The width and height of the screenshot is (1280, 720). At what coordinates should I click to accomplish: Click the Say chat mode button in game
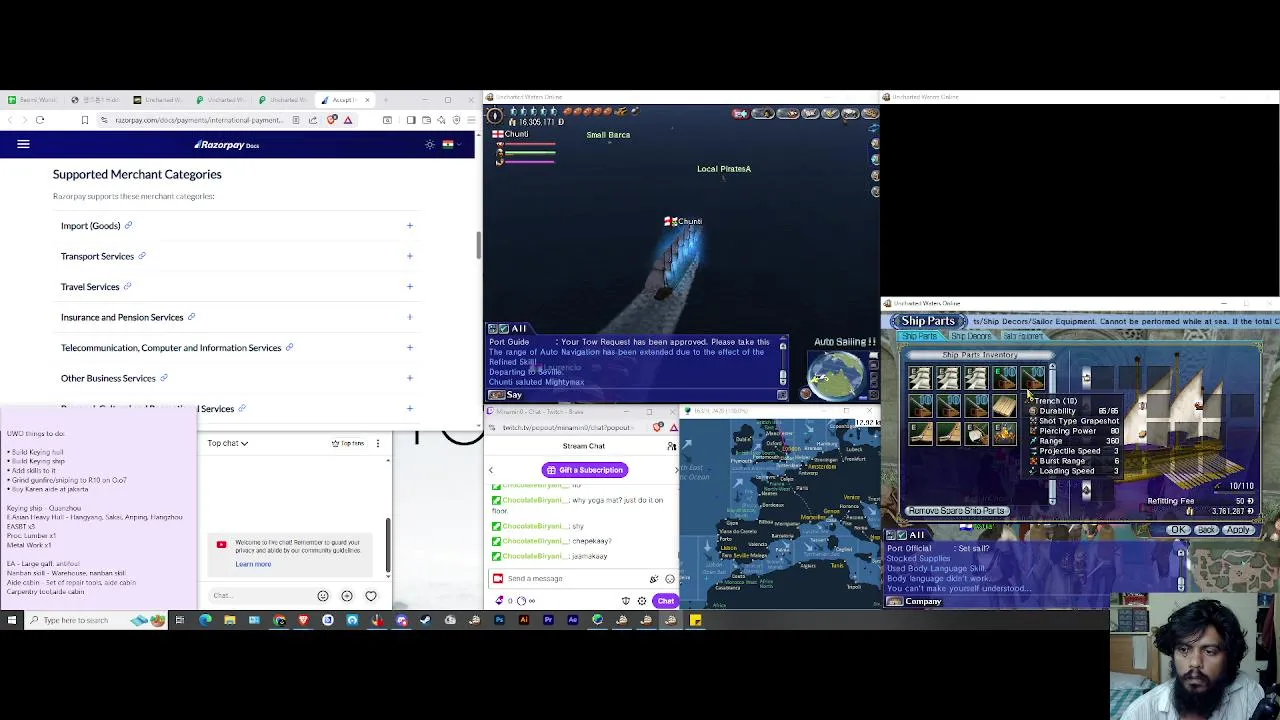[x=506, y=395]
